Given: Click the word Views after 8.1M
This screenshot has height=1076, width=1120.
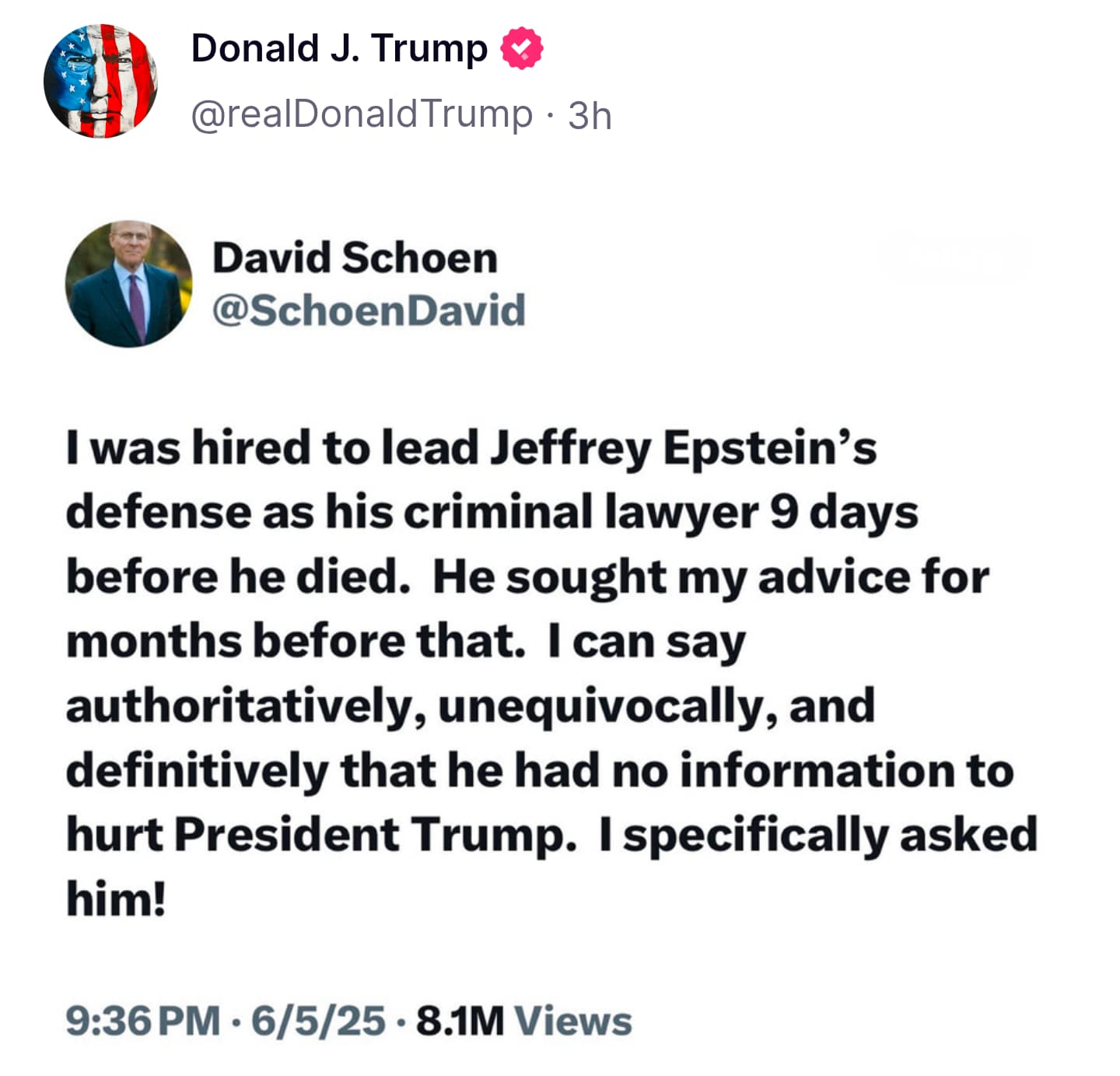Looking at the screenshot, I should coord(573,1021).
